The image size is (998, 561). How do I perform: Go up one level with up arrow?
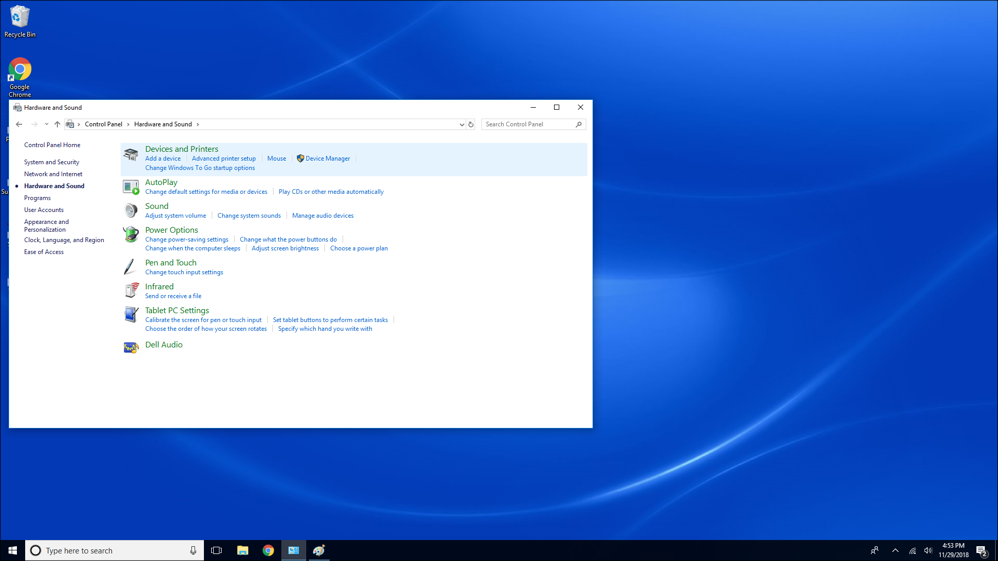pos(57,124)
